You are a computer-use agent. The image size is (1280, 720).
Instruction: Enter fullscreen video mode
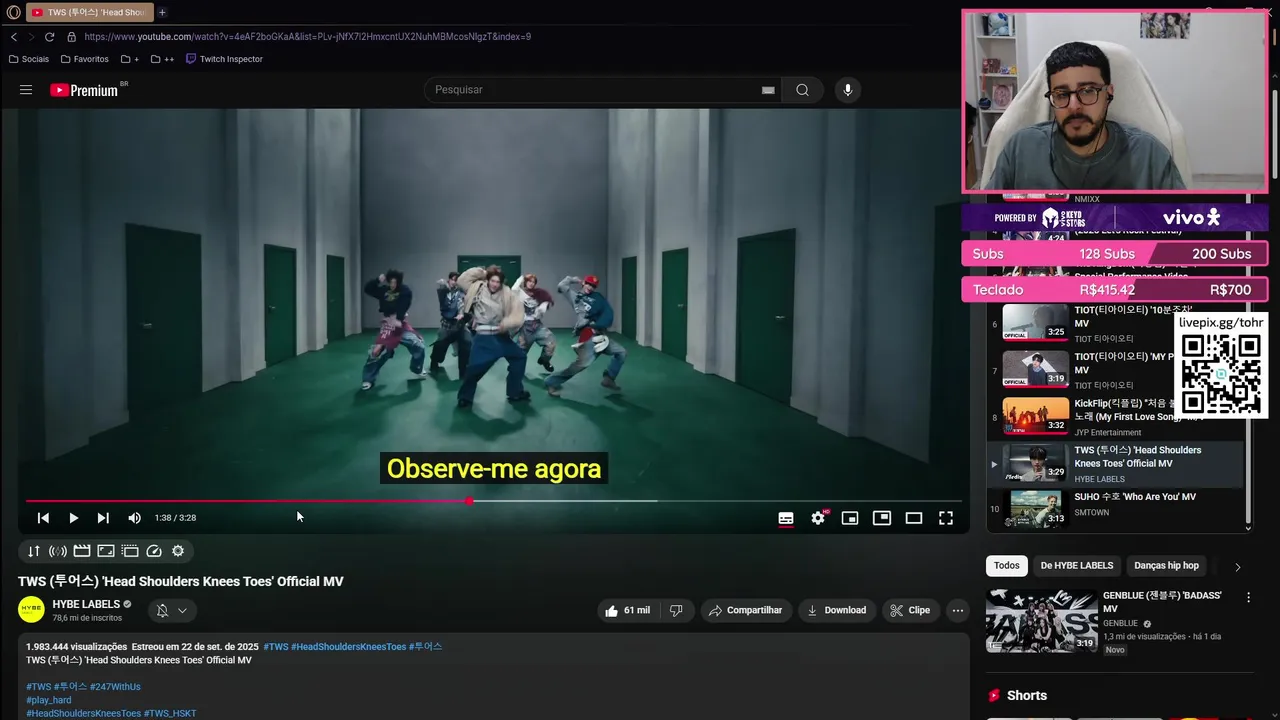coord(946,518)
